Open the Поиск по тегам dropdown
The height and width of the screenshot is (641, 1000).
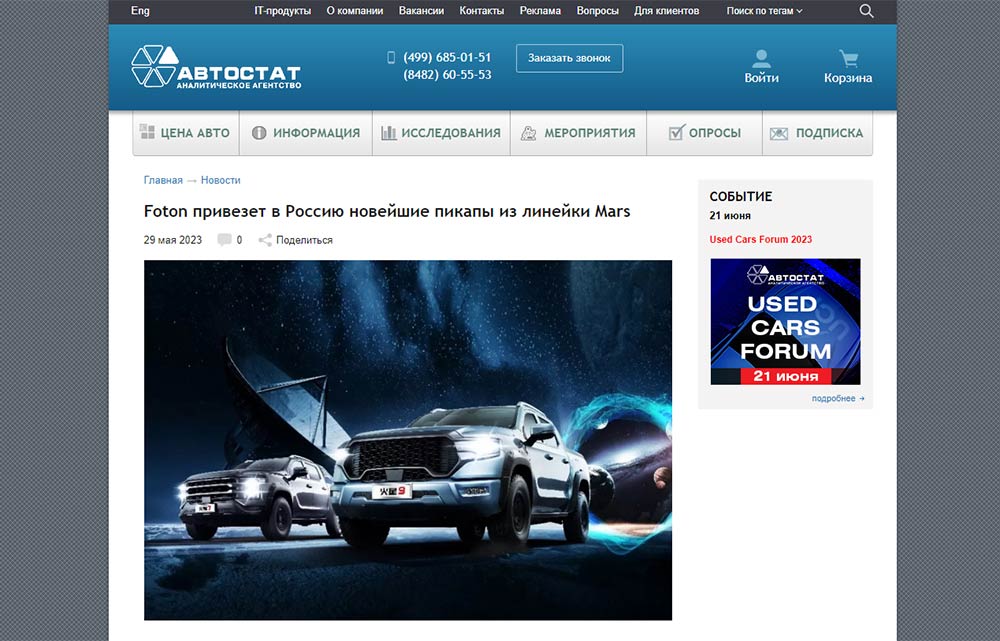(764, 11)
